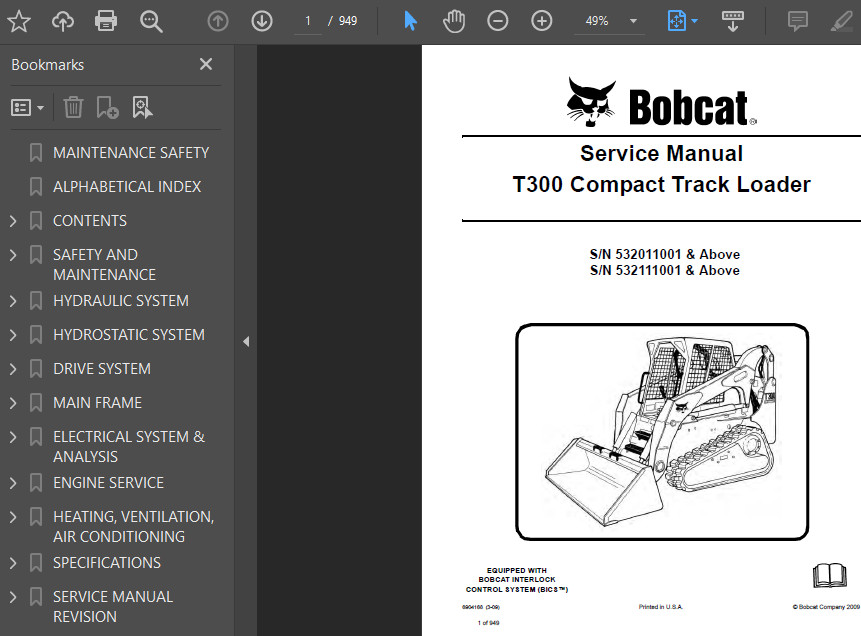Click 'Service Manual' title text
This screenshot has width=861, height=636.
[x=661, y=154]
